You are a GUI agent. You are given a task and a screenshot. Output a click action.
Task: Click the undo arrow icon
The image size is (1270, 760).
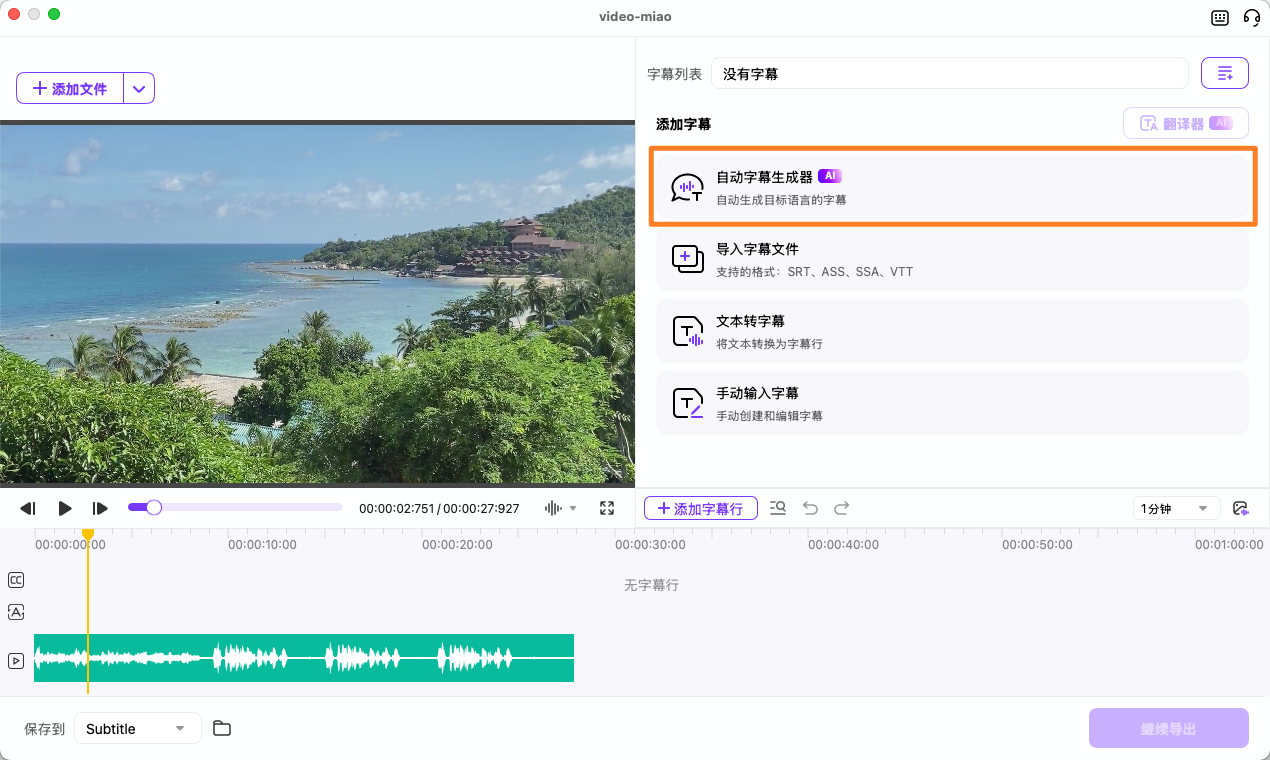pyautogui.click(x=810, y=508)
